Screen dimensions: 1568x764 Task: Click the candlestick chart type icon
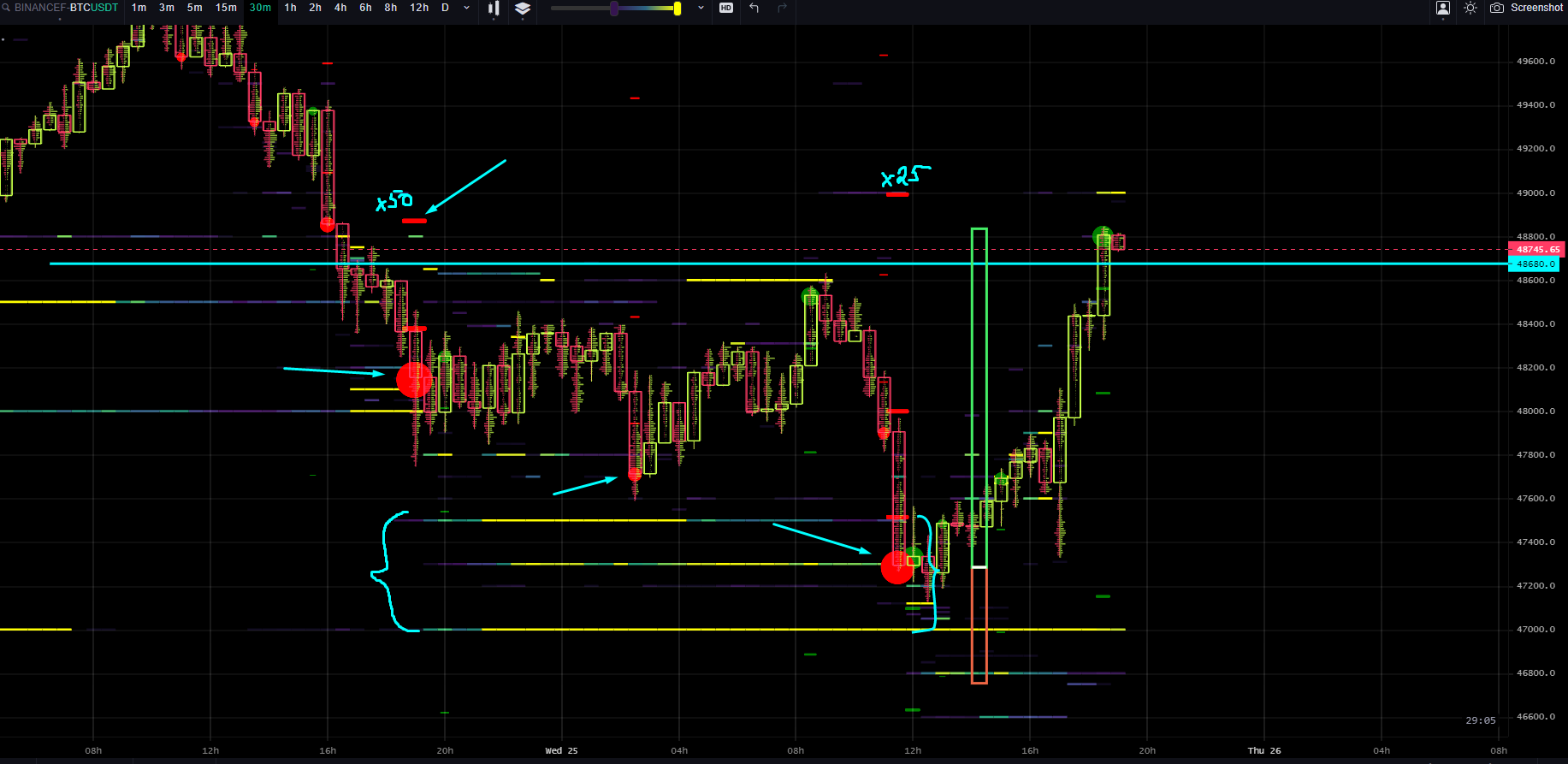point(494,9)
